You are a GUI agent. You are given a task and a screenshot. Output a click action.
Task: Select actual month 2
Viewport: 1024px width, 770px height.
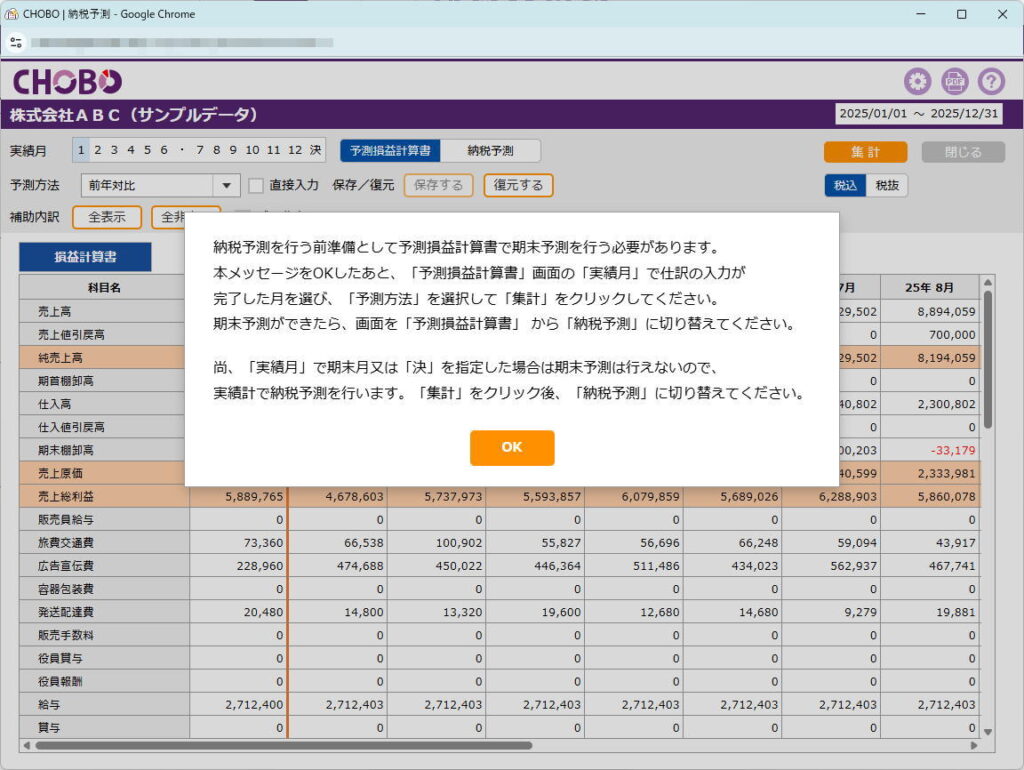(x=98, y=150)
